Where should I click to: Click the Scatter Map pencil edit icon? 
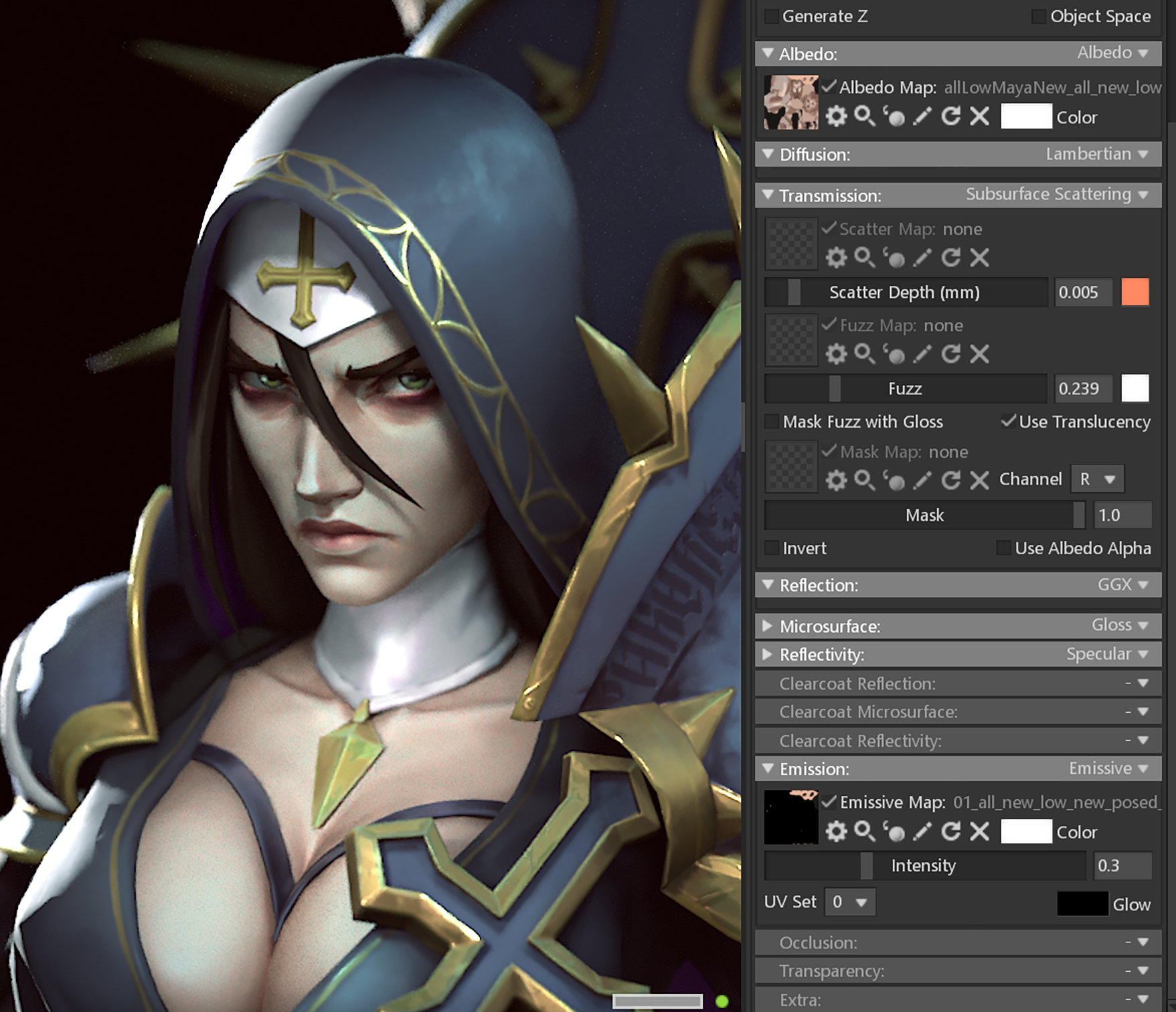[922, 258]
